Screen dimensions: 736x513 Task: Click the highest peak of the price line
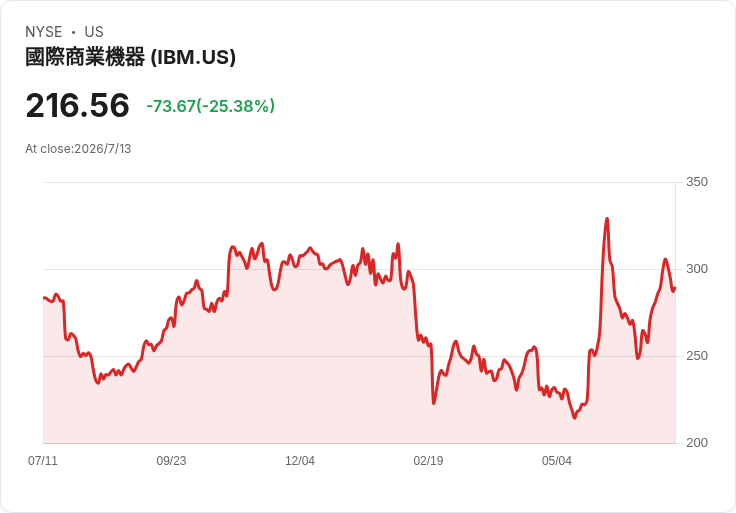(x=607, y=219)
